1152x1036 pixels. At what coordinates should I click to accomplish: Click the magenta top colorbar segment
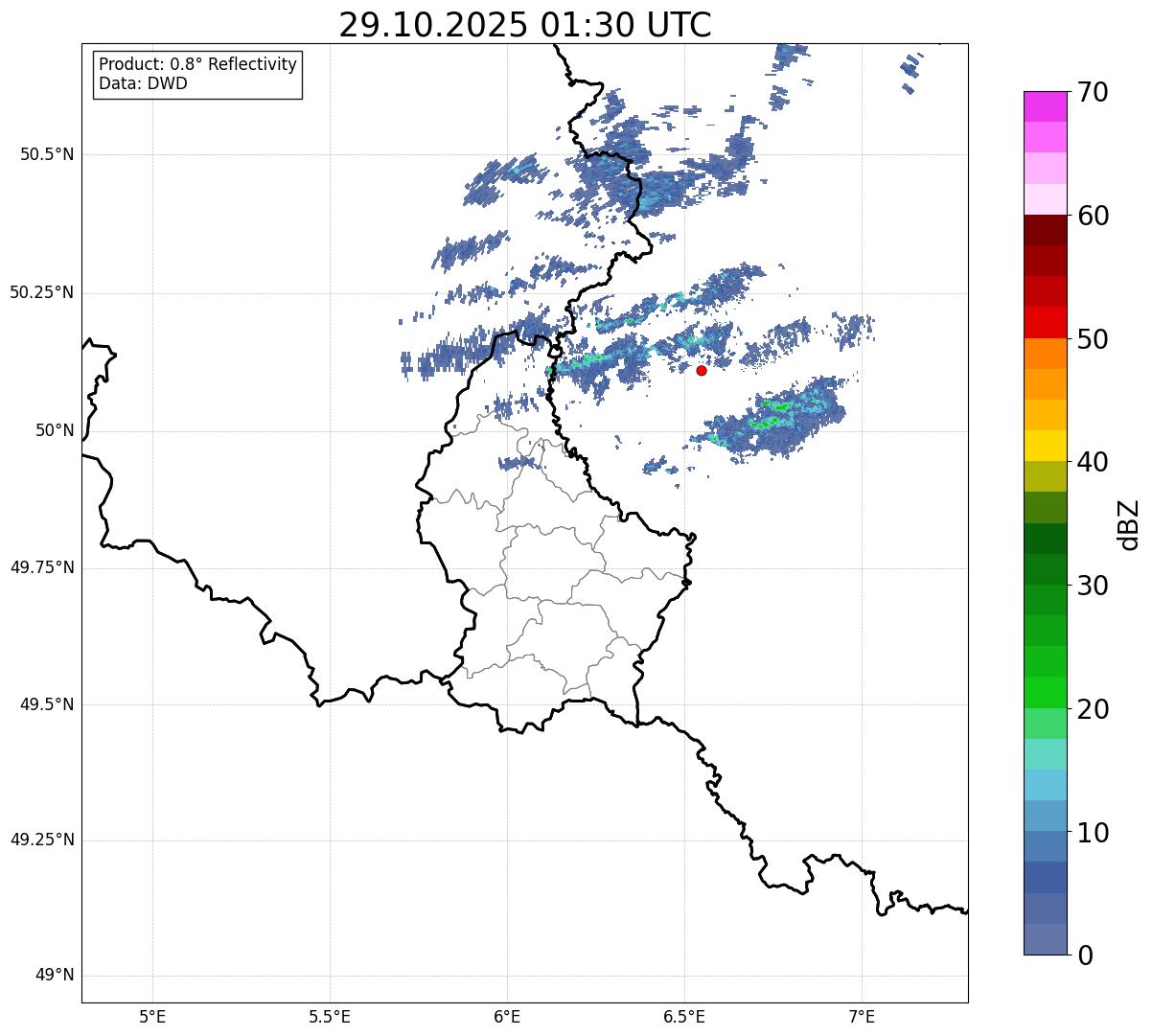tap(1046, 106)
